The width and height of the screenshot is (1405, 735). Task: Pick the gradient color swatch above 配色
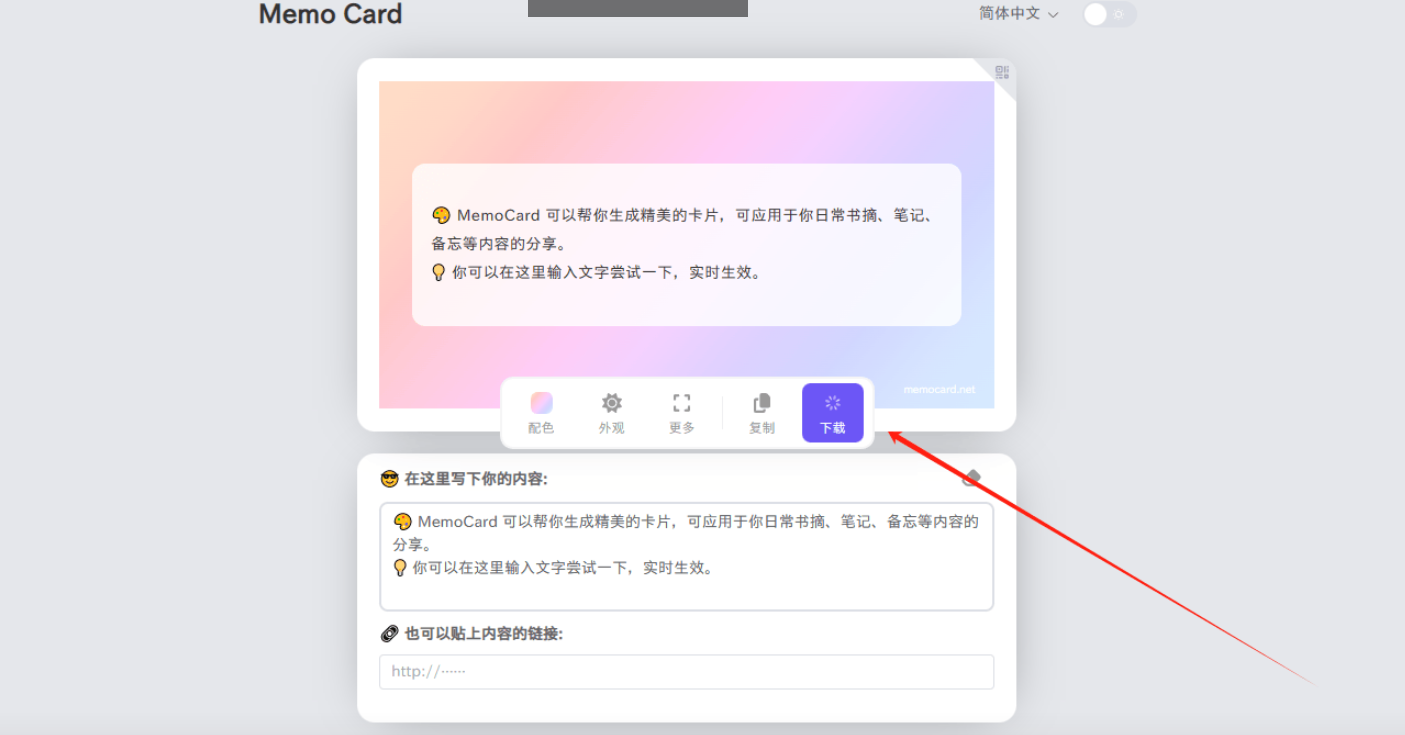point(540,402)
